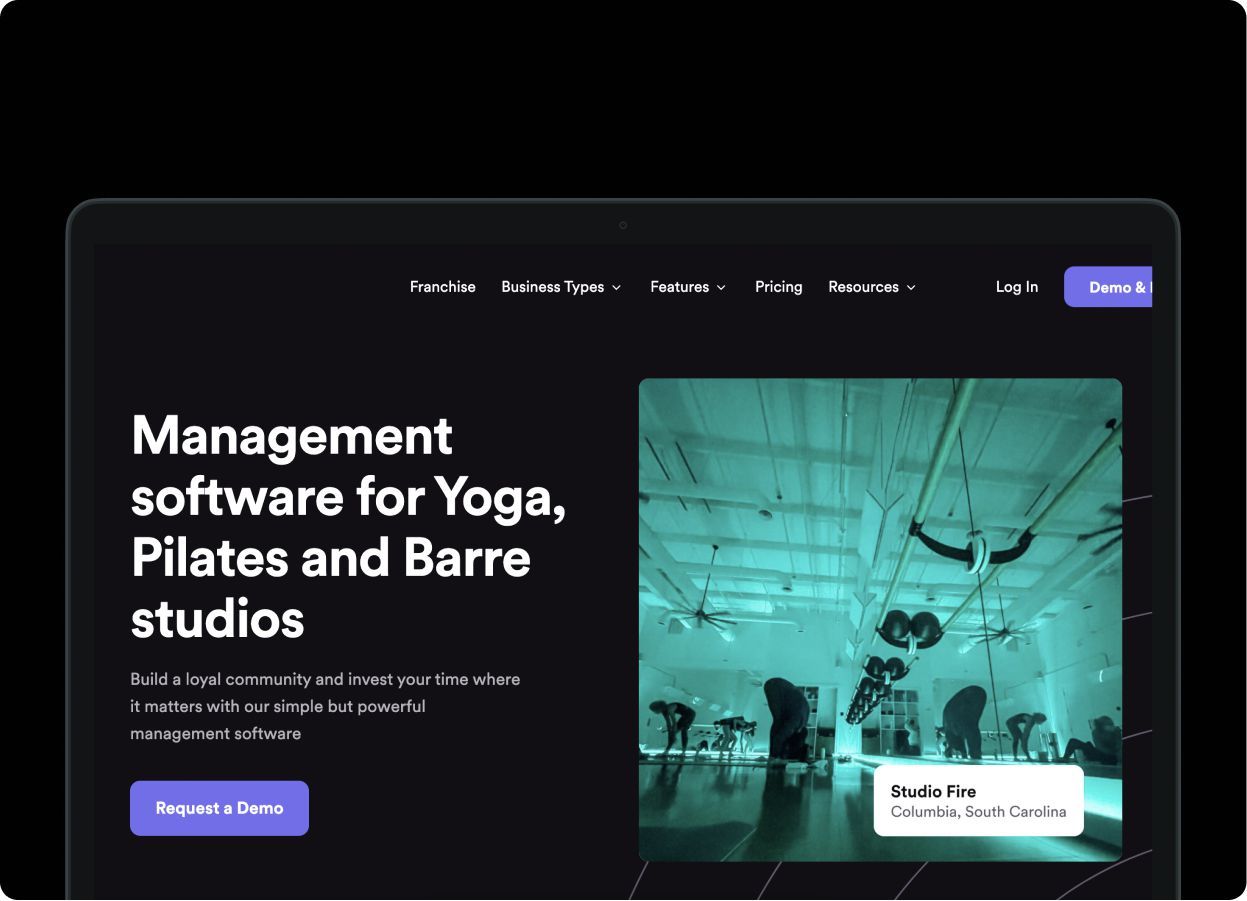Click the chevron arrow beside Features
This screenshot has width=1247, height=901.
[x=721, y=288]
